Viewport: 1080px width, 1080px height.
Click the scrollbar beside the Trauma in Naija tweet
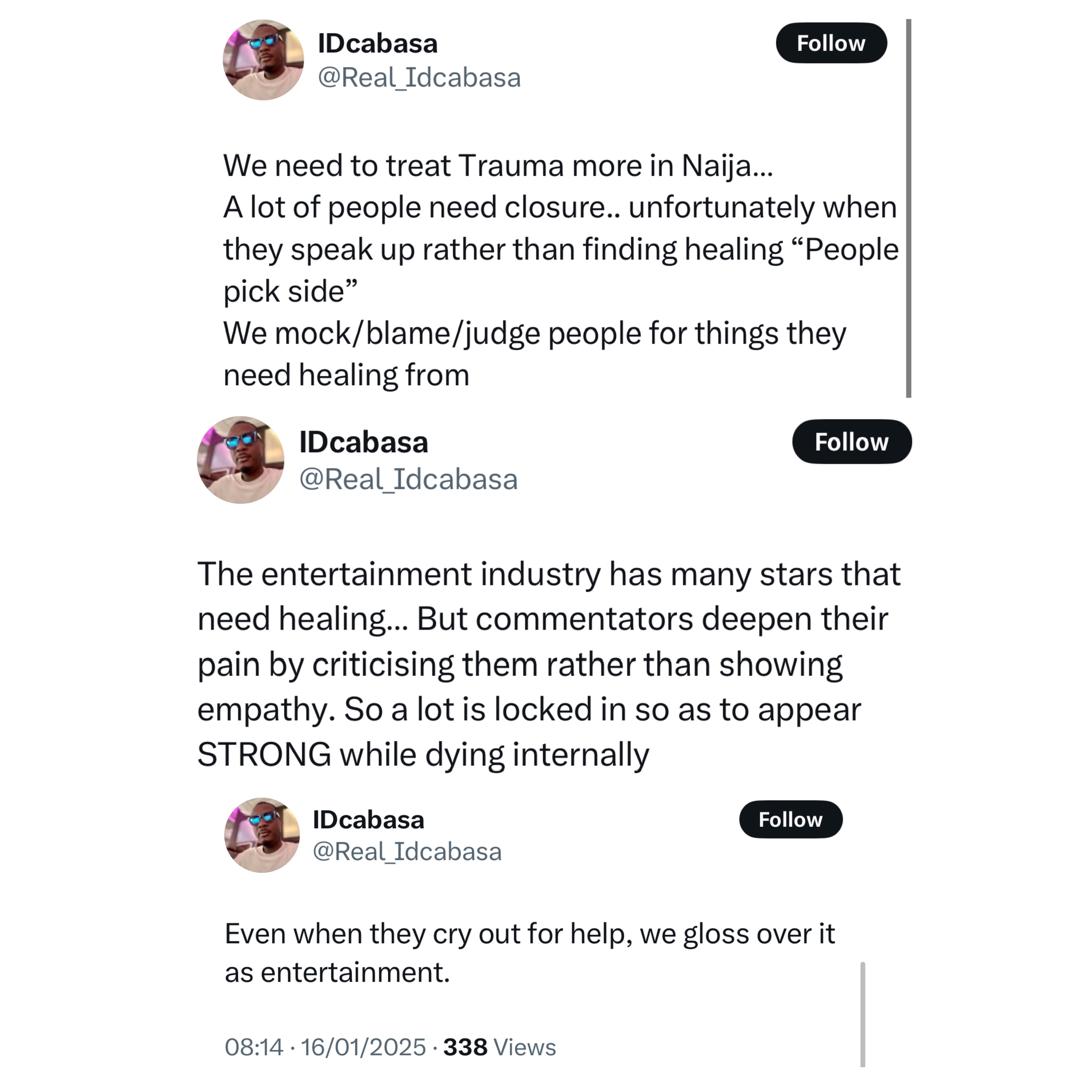click(908, 208)
